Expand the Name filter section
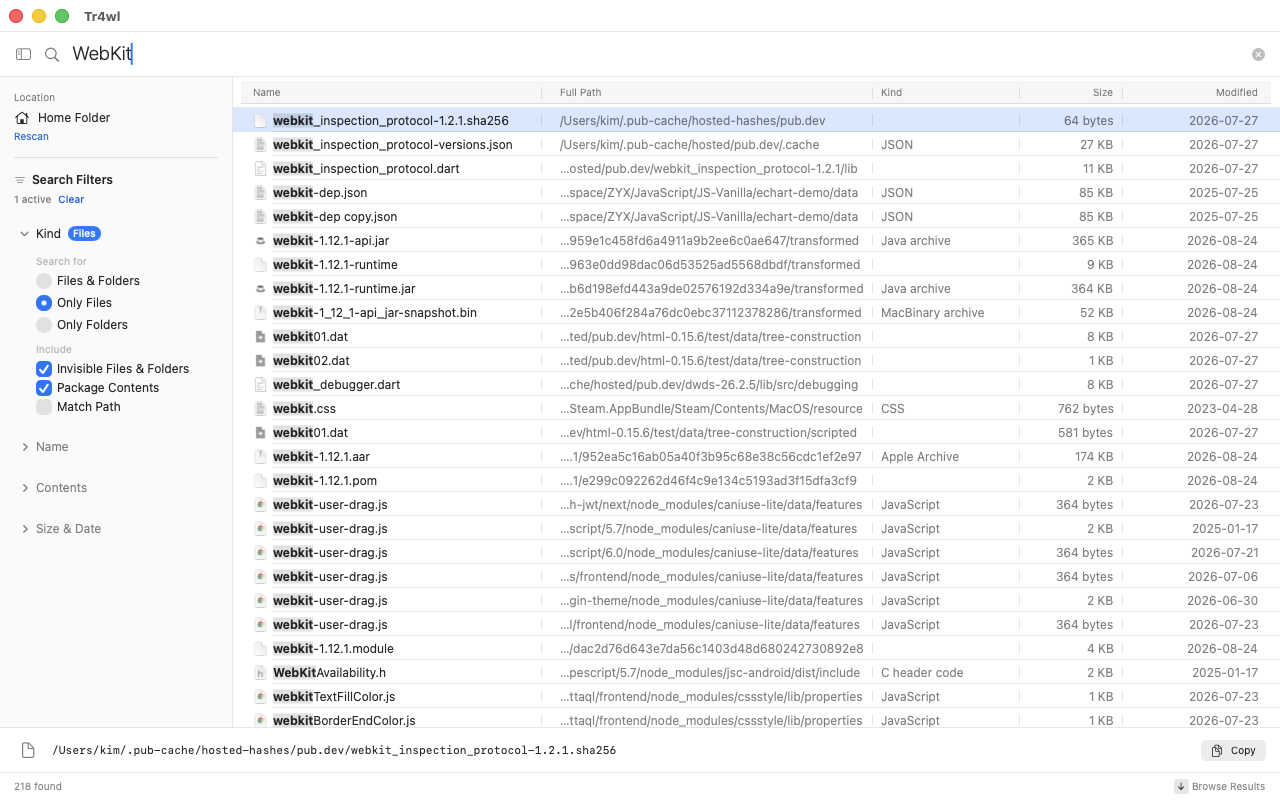The image size is (1280, 800). (24, 447)
